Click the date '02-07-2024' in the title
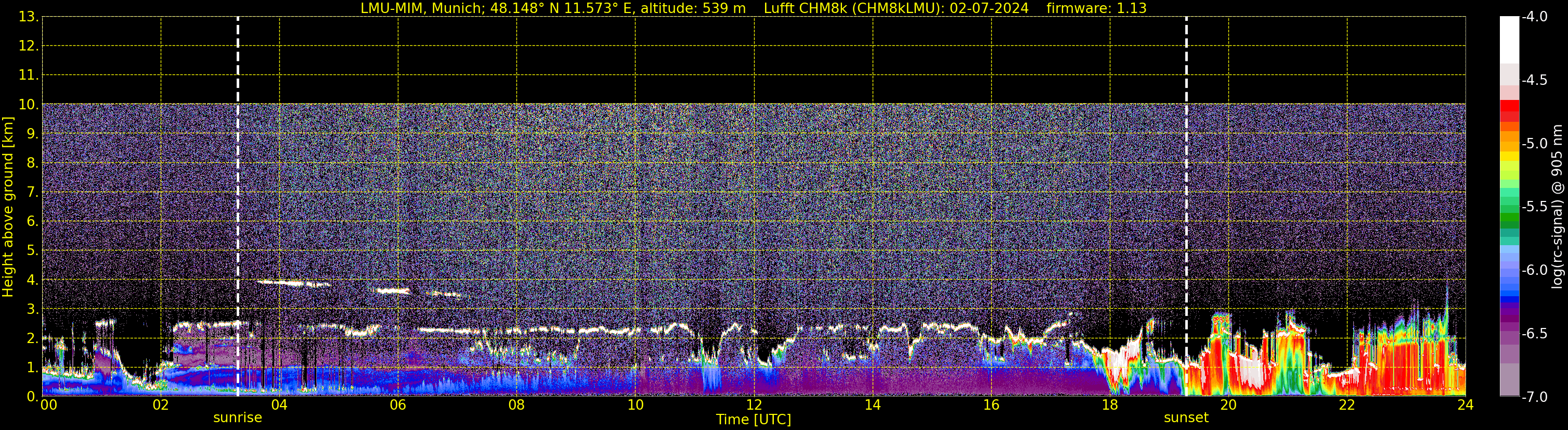The width and height of the screenshot is (1568, 430). tap(989, 8)
